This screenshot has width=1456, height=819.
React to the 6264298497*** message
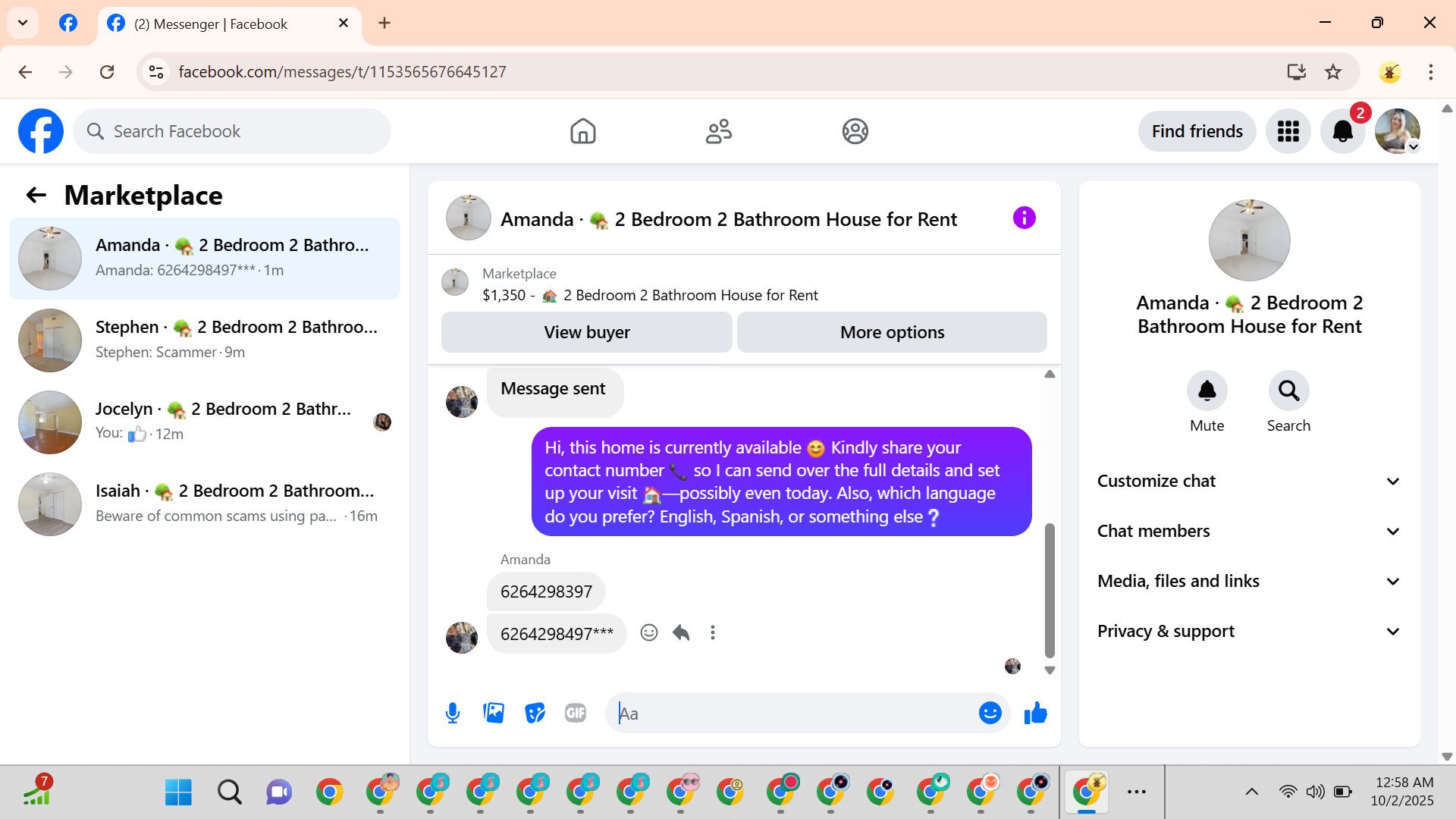649,632
